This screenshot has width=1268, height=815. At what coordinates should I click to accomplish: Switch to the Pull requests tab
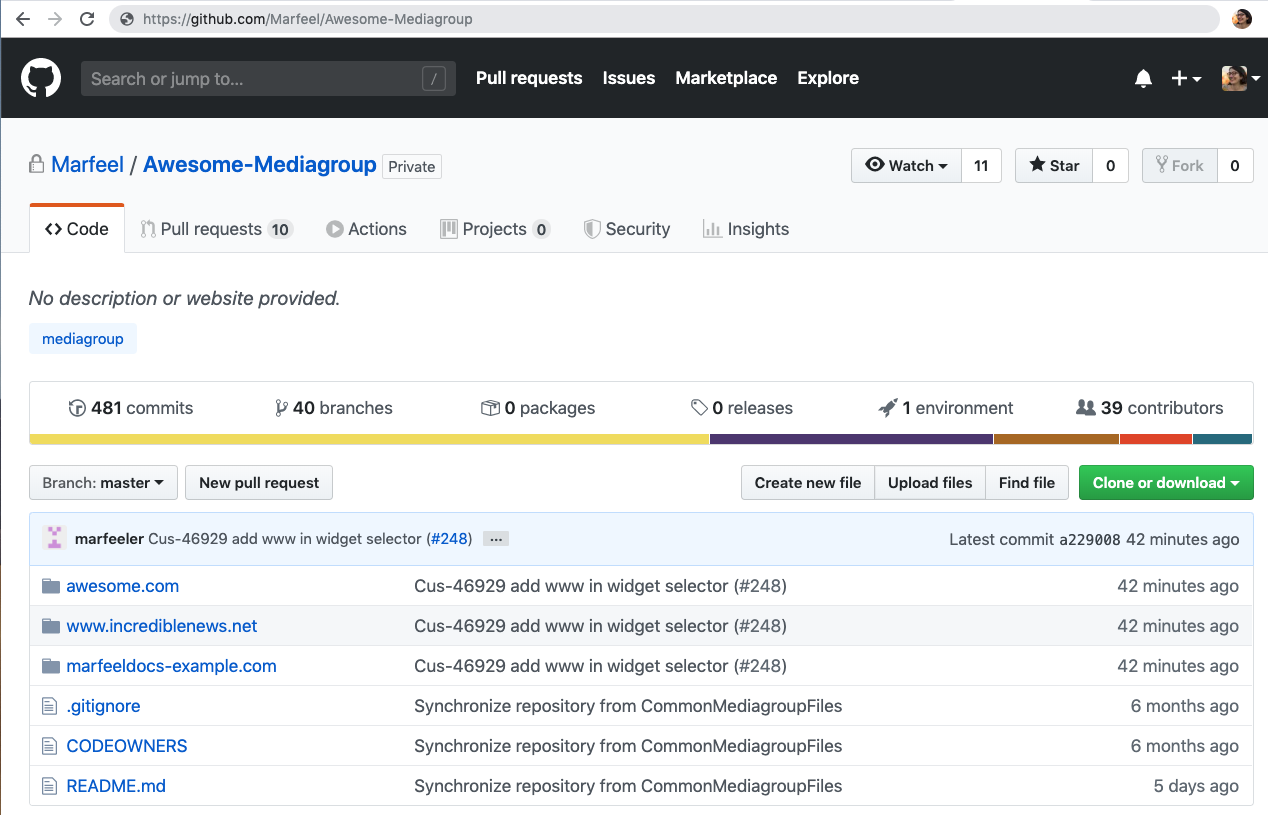point(216,229)
